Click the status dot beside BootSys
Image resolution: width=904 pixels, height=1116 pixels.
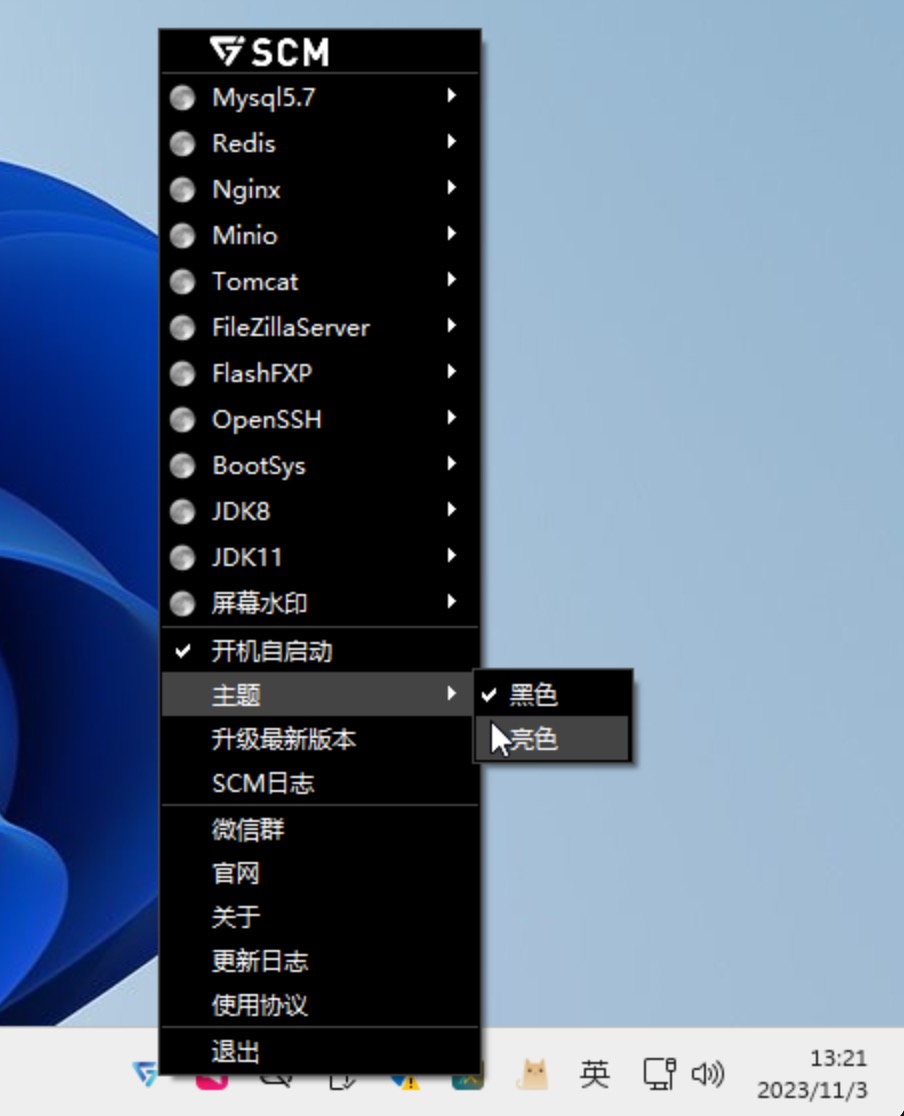pyautogui.click(x=182, y=466)
